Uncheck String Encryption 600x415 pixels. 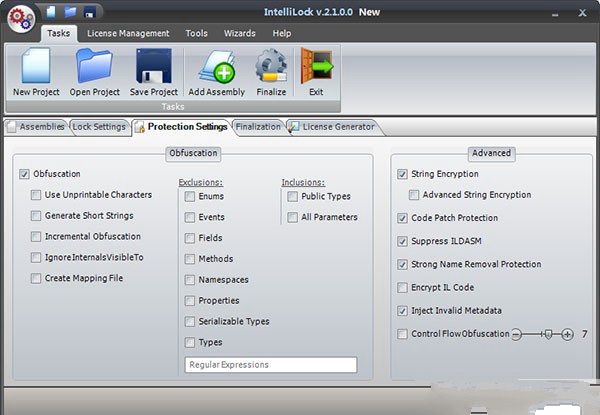coord(402,174)
